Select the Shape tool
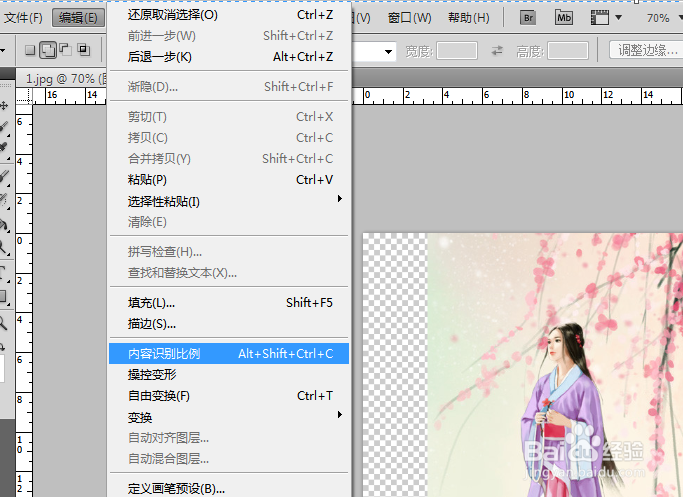683x497 pixels. [4, 297]
